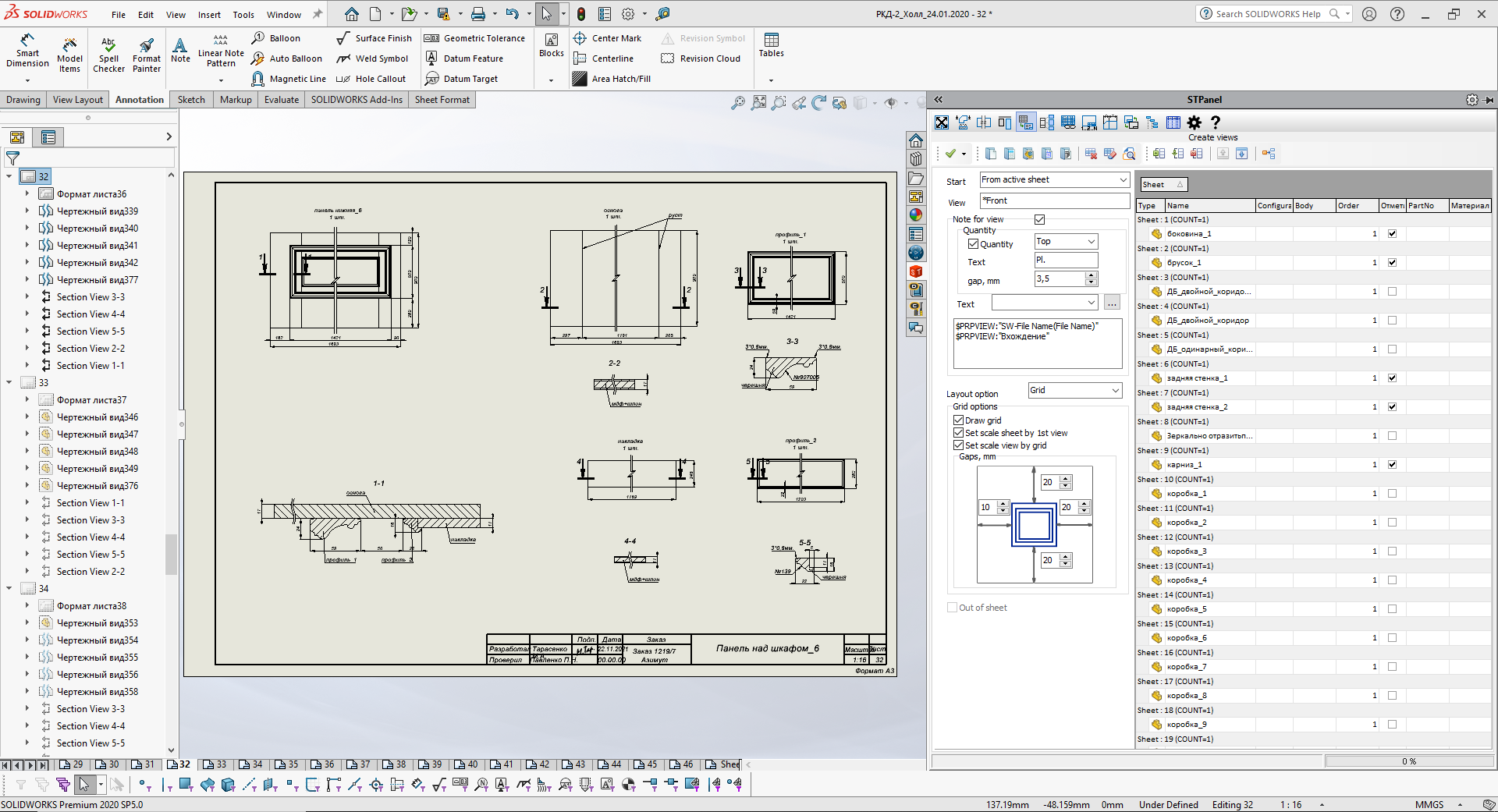Uncheck the боковина_1 row checkbox
1498x812 pixels.
tap(1392, 234)
